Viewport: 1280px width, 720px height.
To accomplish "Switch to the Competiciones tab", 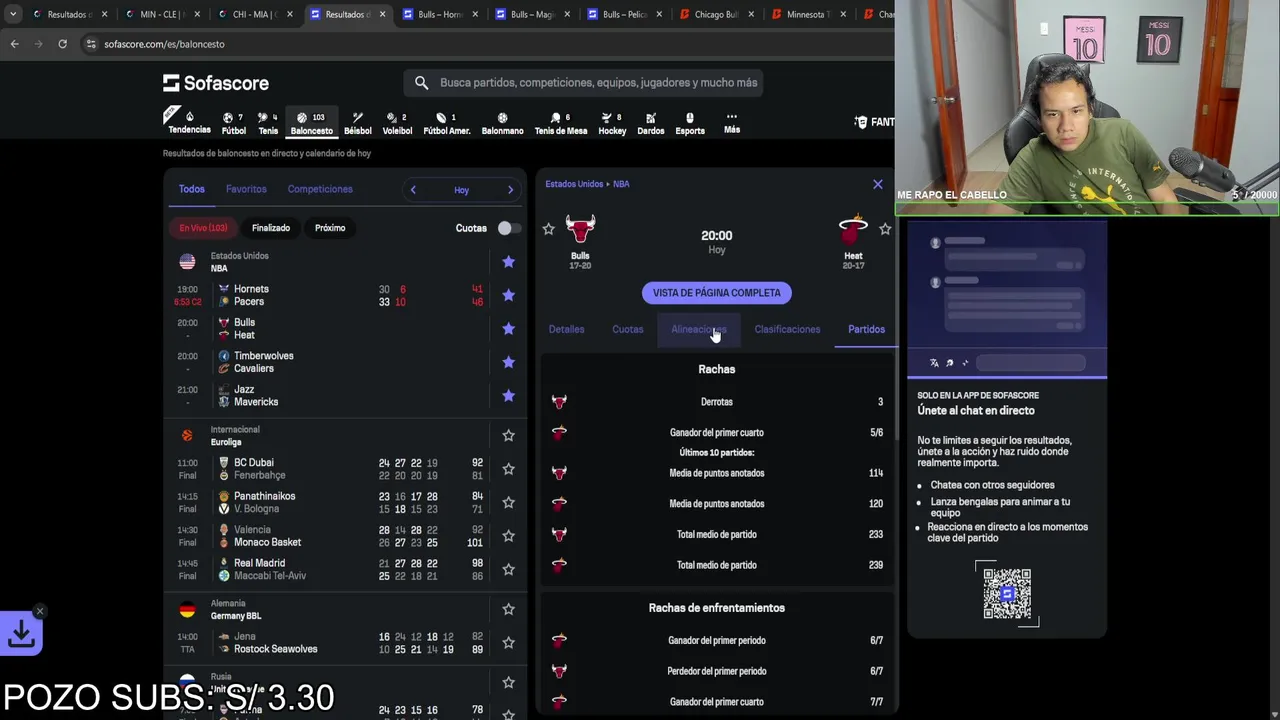I will (x=320, y=189).
